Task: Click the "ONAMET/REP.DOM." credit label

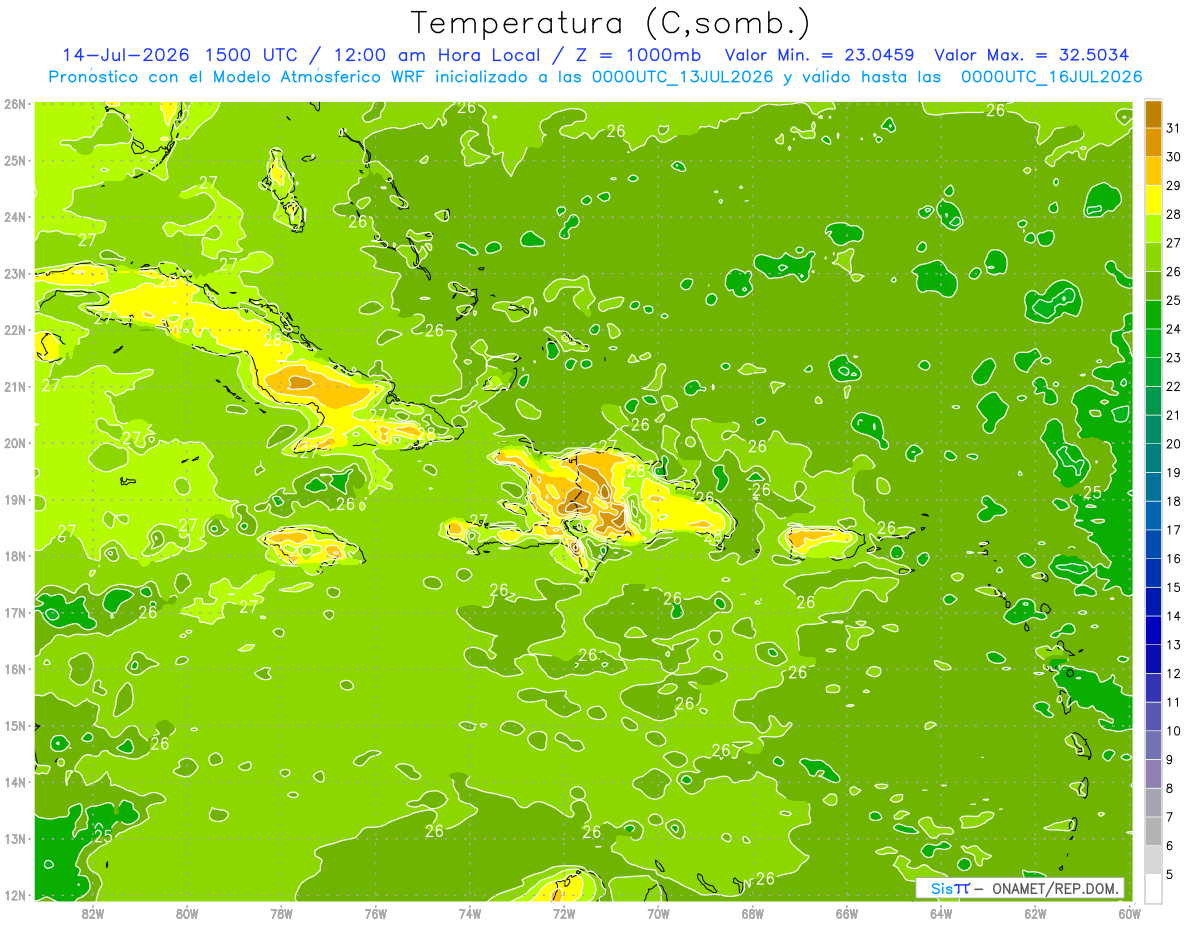Action: [1056, 888]
